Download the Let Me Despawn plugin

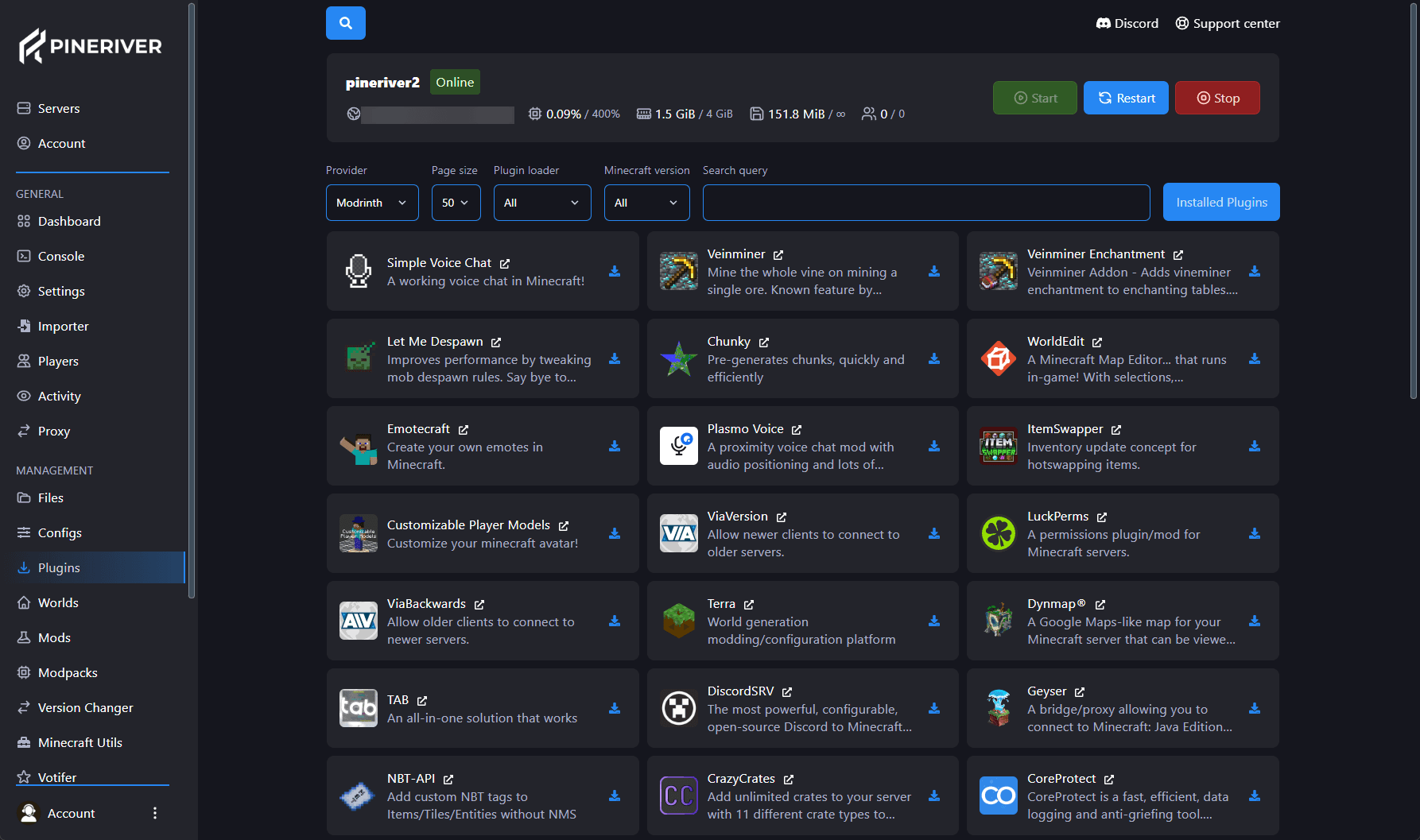[x=615, y=359]
